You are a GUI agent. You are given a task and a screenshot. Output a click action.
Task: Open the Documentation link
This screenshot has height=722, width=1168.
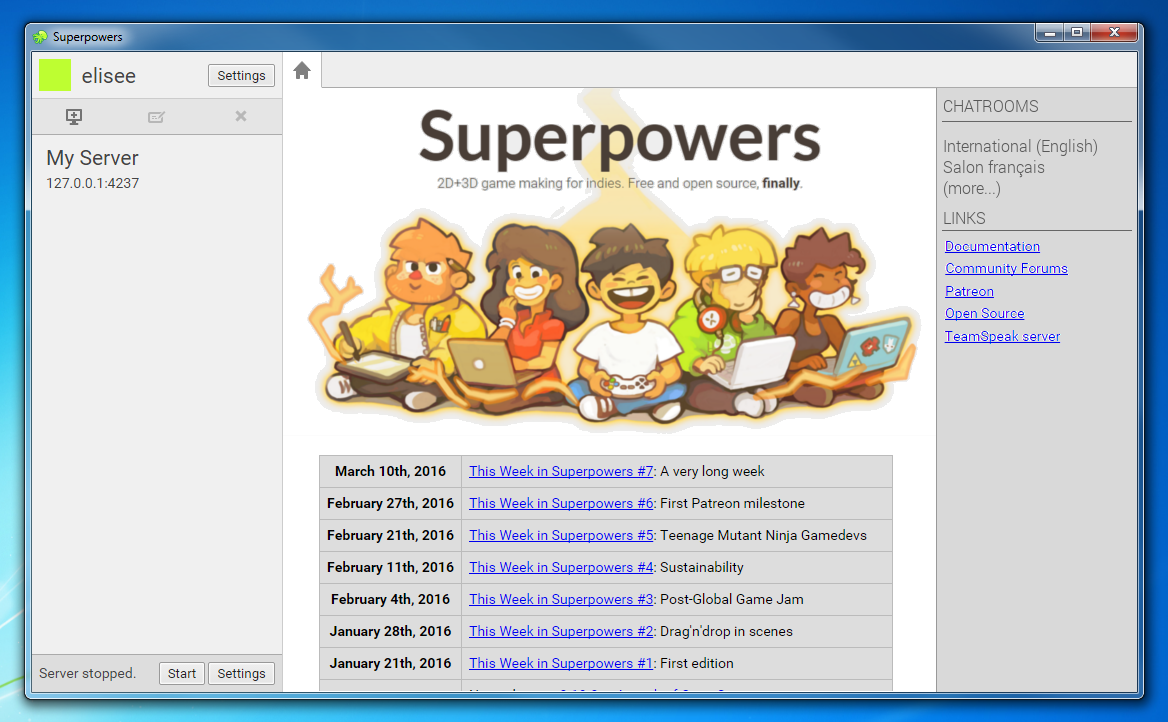click(x=992, y=247)
